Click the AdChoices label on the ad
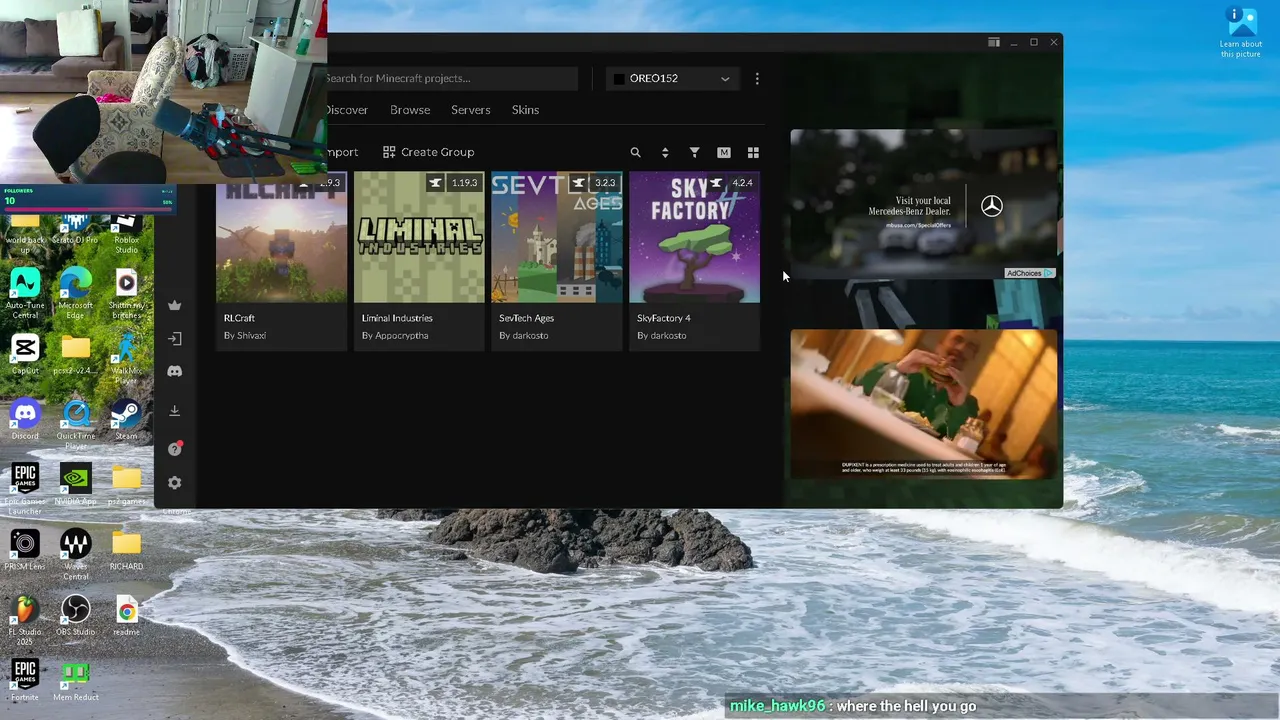Screen dimensions: 1280x720 pos(1030,273)
